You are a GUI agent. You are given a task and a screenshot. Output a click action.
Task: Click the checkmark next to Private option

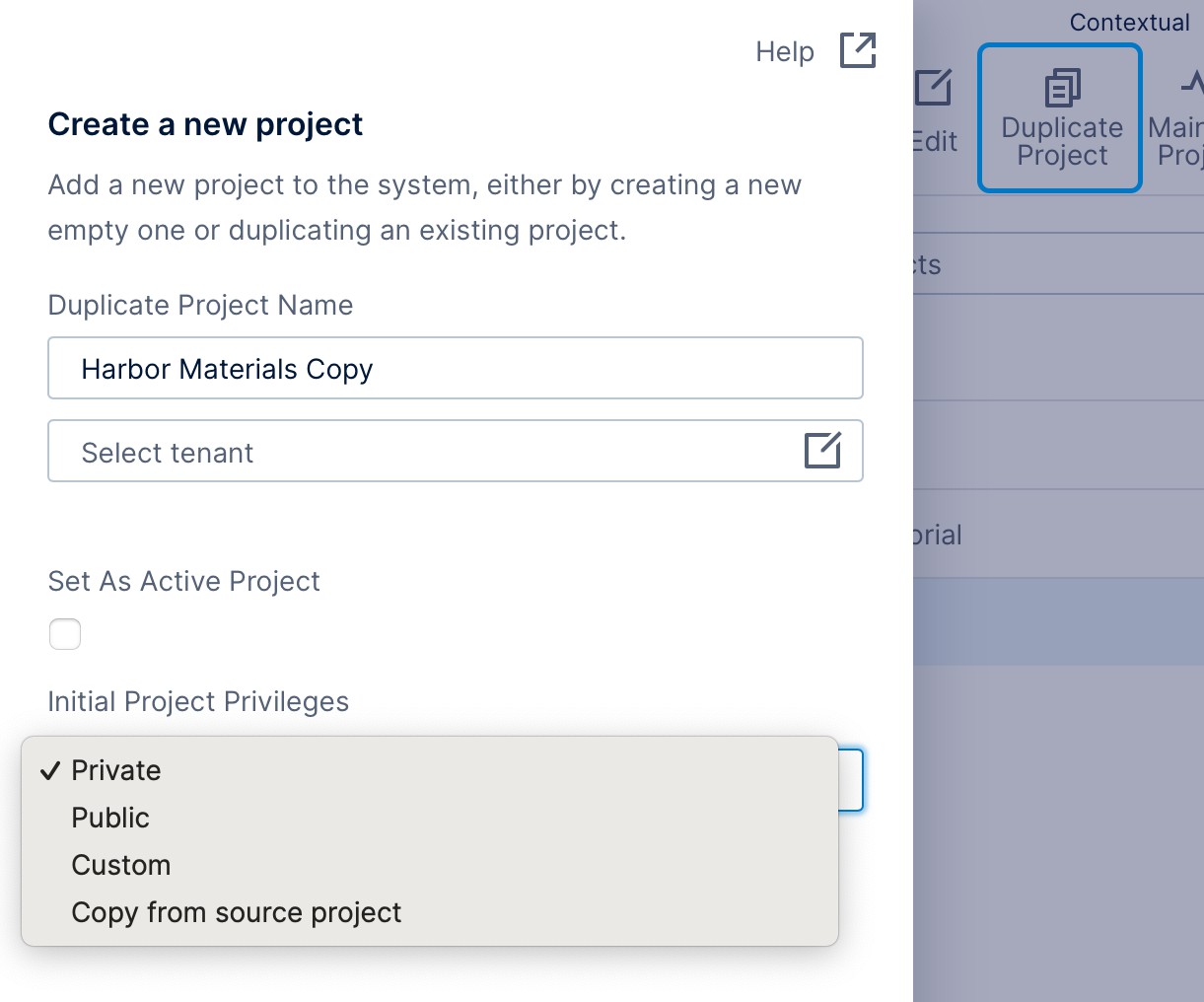coord(49,771)
